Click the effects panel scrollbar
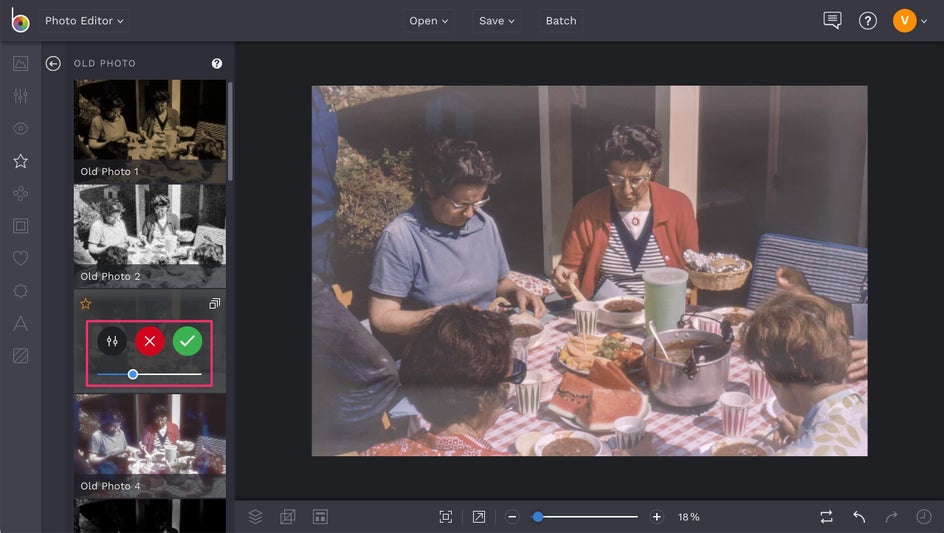This screenshot has width=944, height=533. 230,131
